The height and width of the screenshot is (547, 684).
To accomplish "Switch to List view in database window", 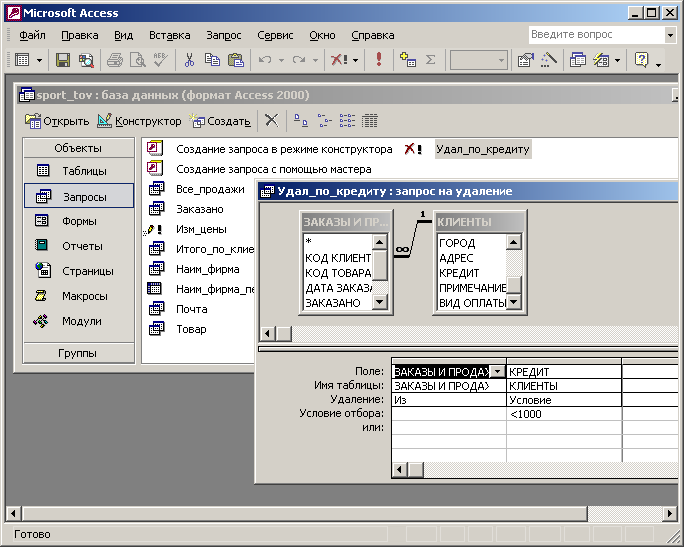I will coord(347,120).
